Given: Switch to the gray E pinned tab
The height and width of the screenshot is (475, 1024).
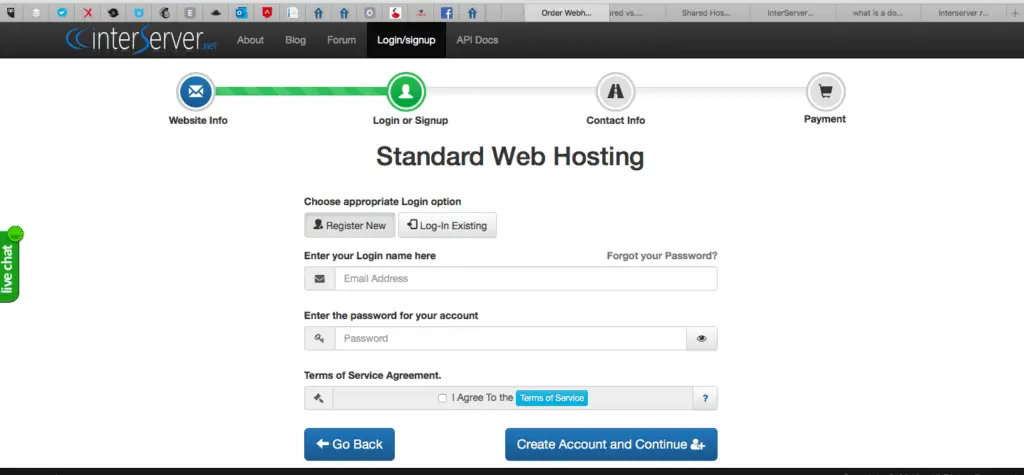Looking at the screenshot, I should coord(189,12).
